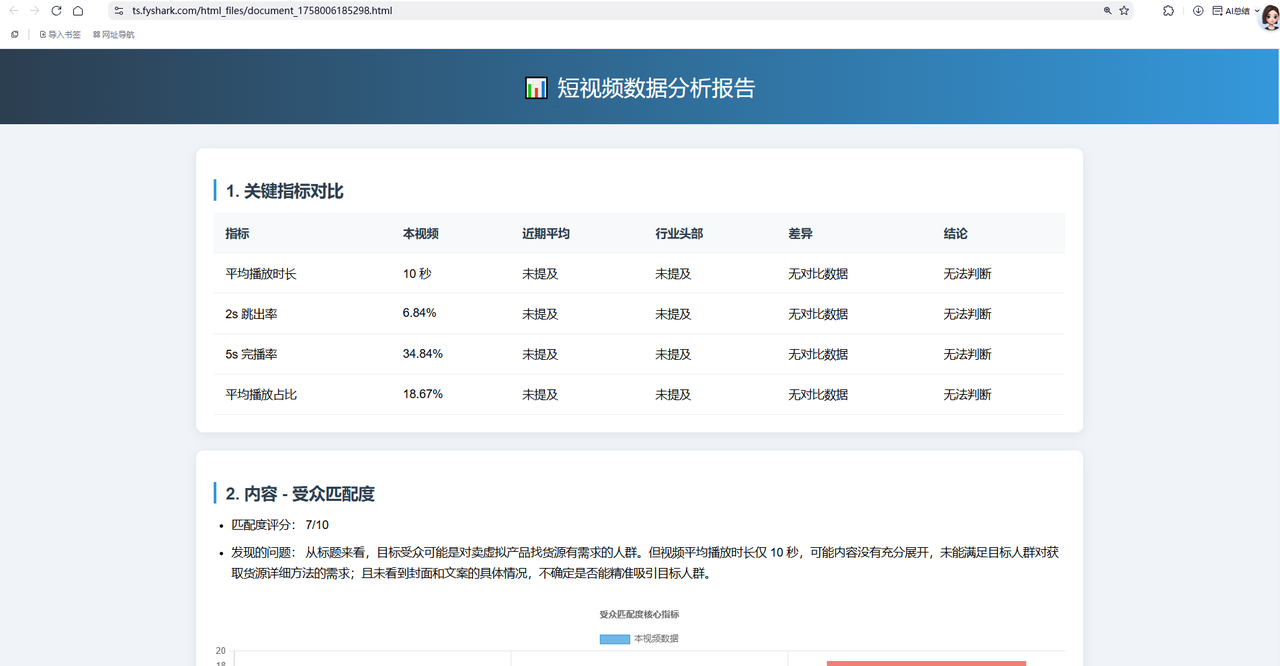The width and height of the screenshot is (1280, 666).
Task: Click the 5s 完播率 row label
Action: pyautogui.click(x=251, y=354)
